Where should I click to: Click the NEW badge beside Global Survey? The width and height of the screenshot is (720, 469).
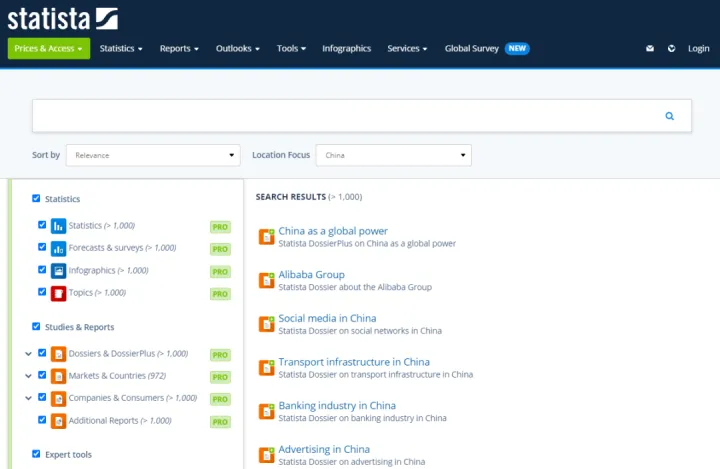(517, 48)
